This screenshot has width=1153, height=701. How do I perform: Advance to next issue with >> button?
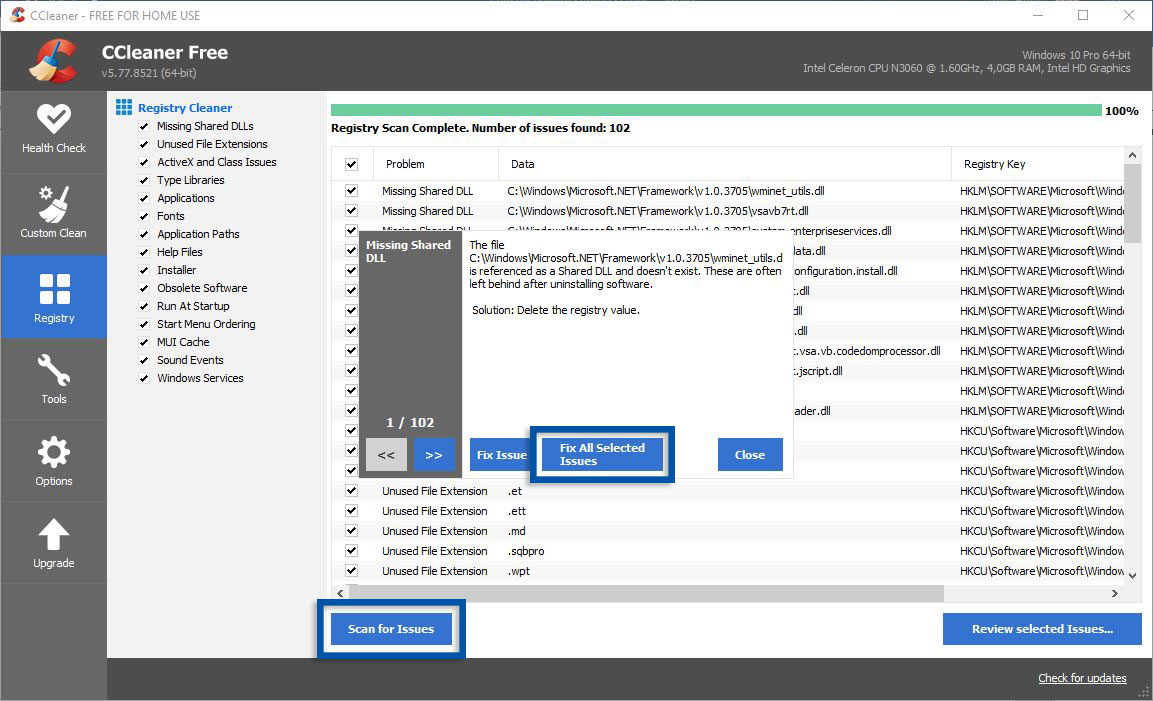tap(433, 454)
